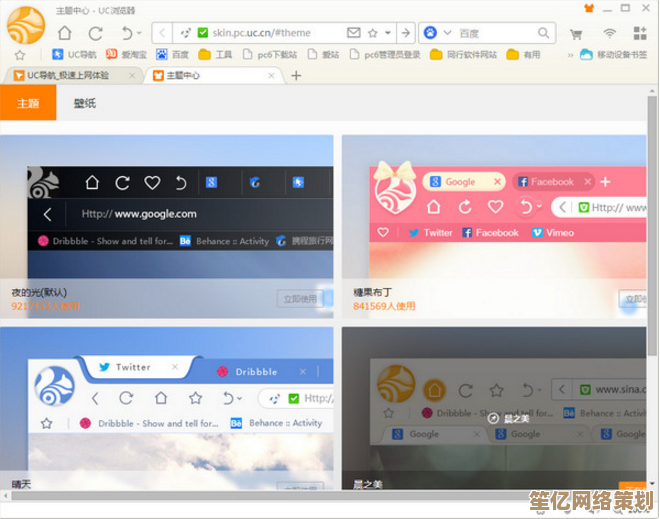
Task: Click the Home button in the toolbar
Action: (x=65, y=33)
